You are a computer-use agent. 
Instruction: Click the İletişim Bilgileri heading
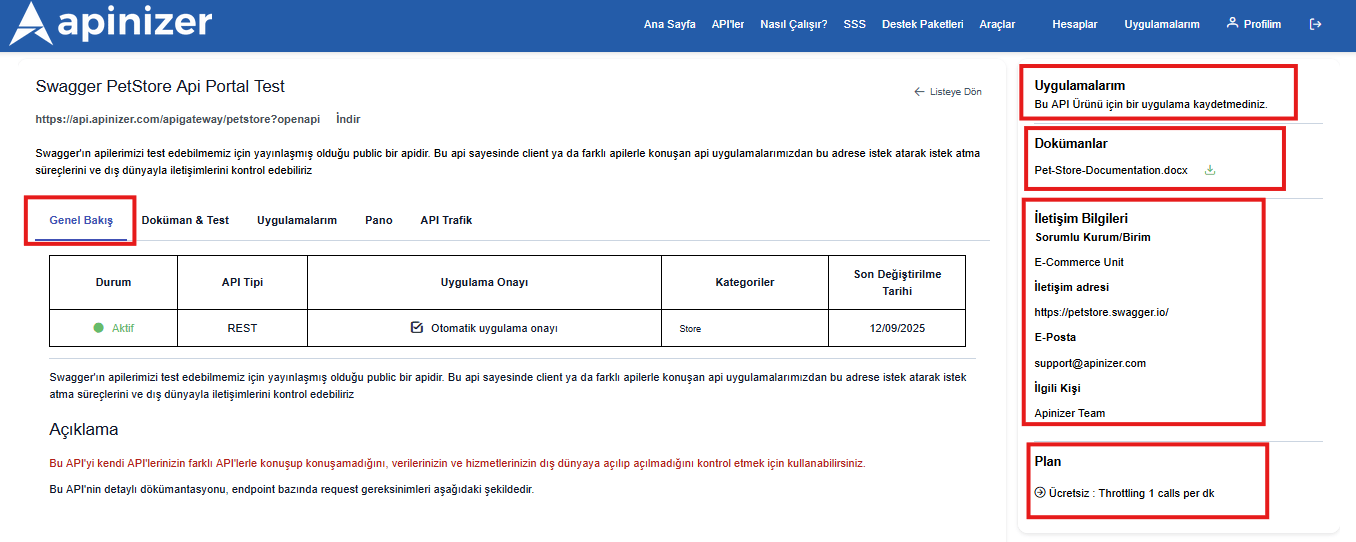pos(1081,218)
